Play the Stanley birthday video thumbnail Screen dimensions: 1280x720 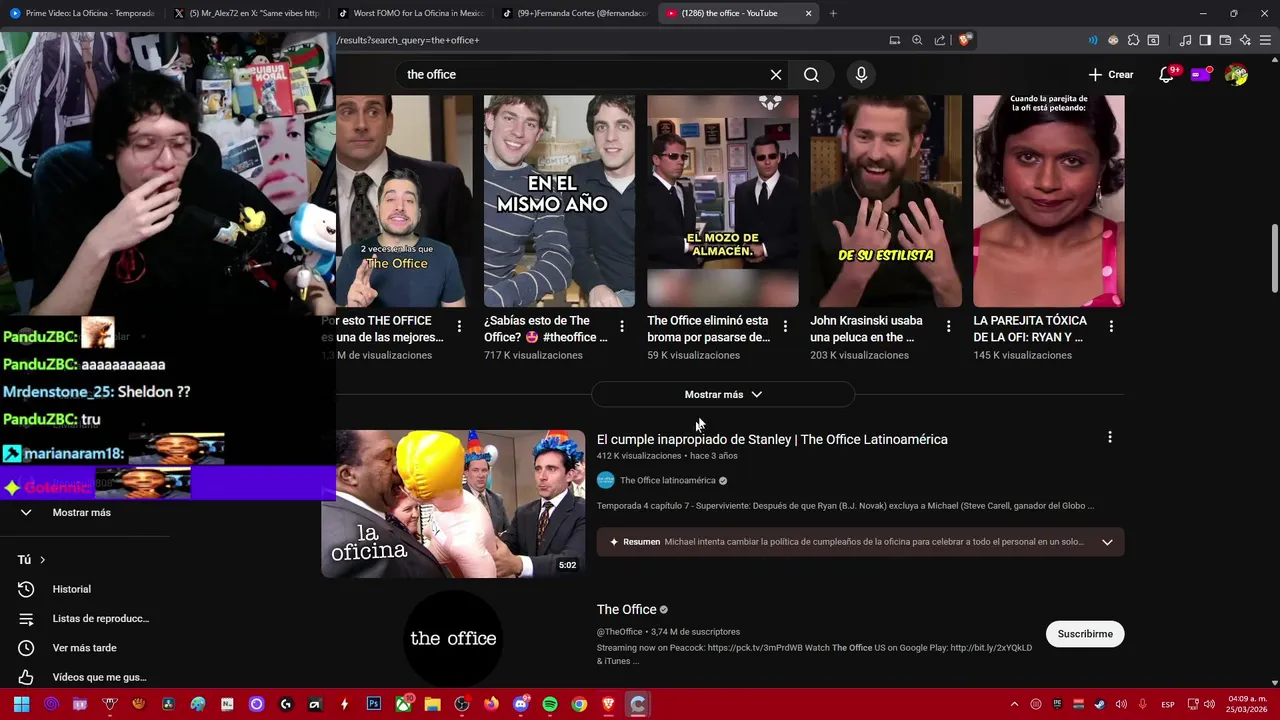tap(453, 504)
